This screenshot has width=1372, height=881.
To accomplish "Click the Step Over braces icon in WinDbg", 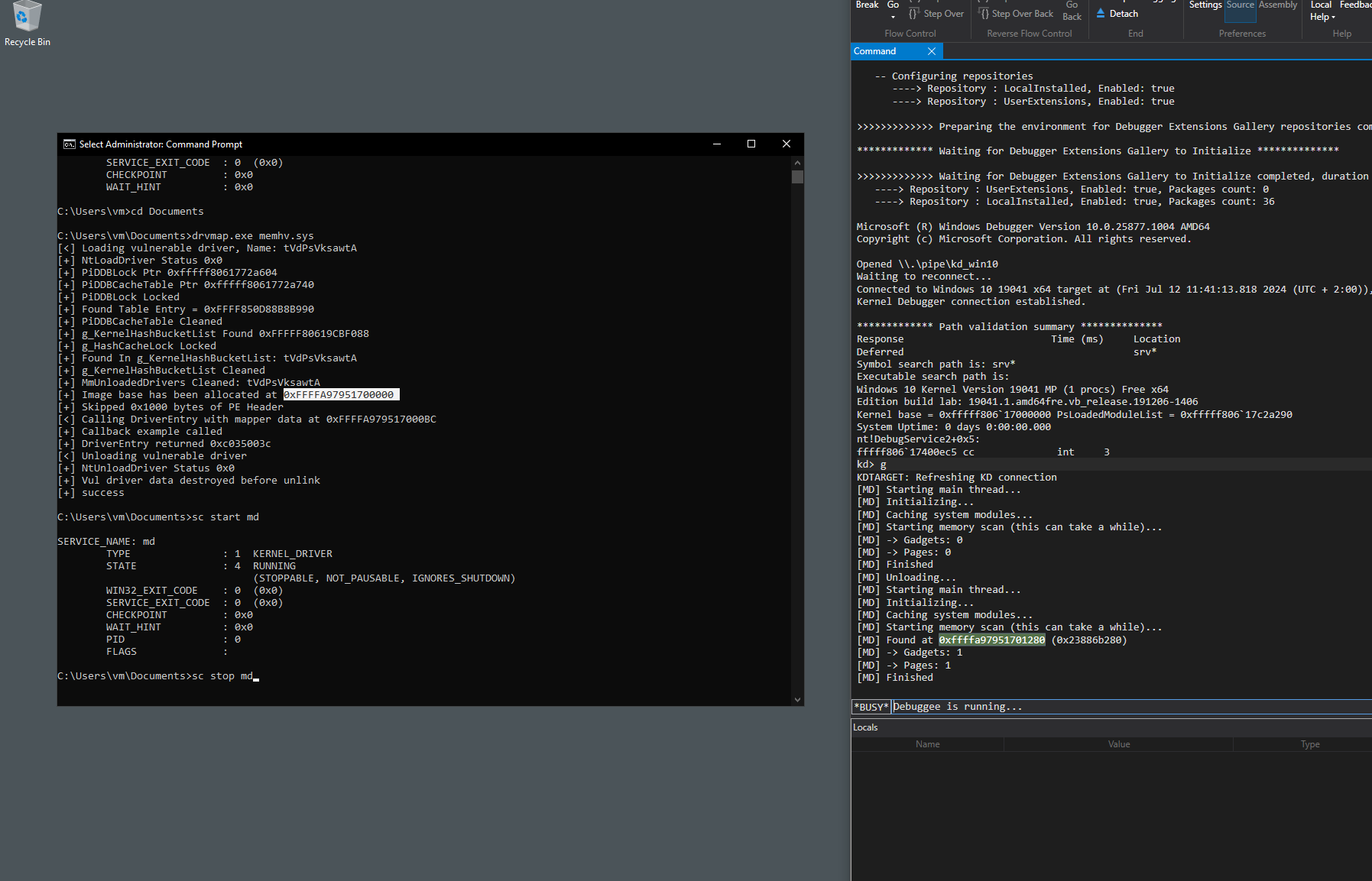I will pos(913,14).
